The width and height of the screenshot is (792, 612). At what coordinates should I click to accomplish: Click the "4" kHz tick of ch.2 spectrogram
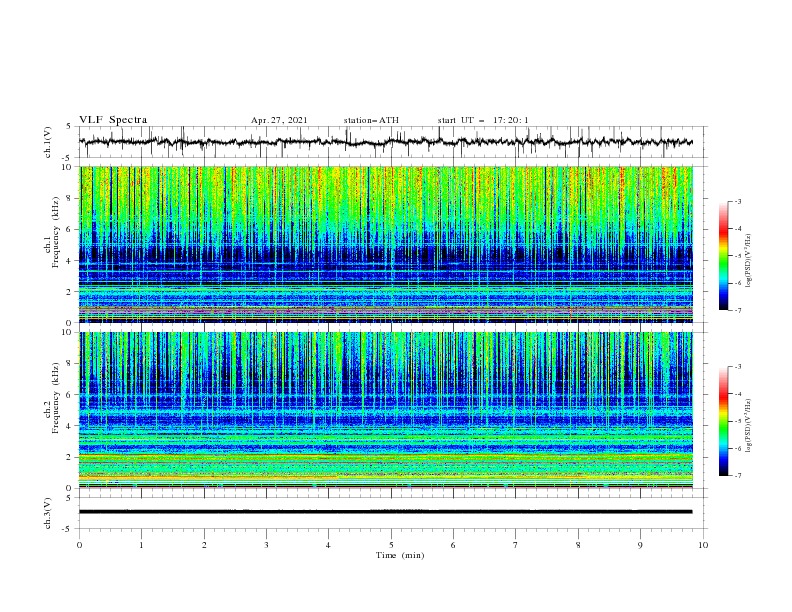(x=71, y=426)
